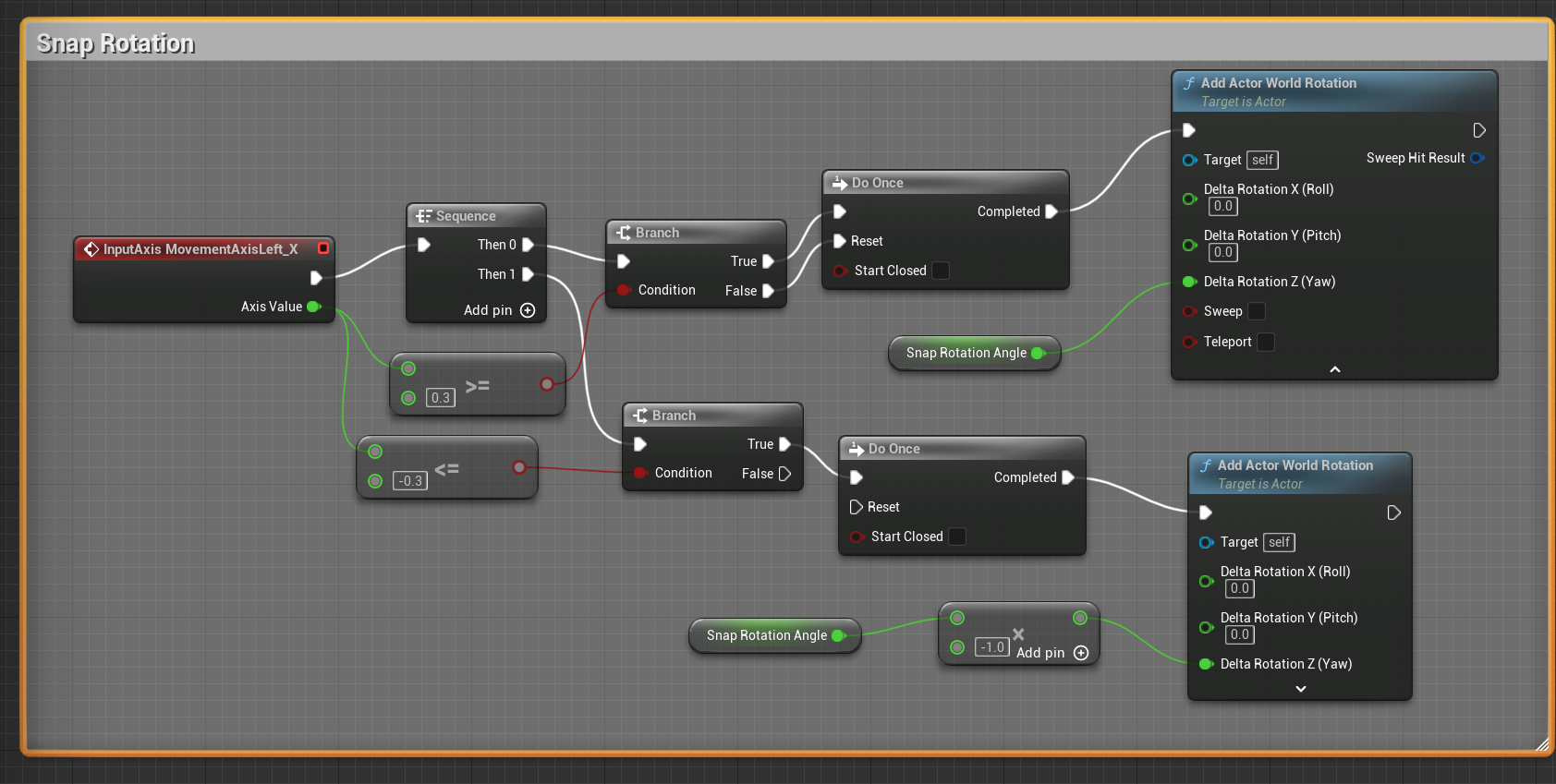
Task: Click the multiply node's top input pin
Action: [x=957, y=618]
